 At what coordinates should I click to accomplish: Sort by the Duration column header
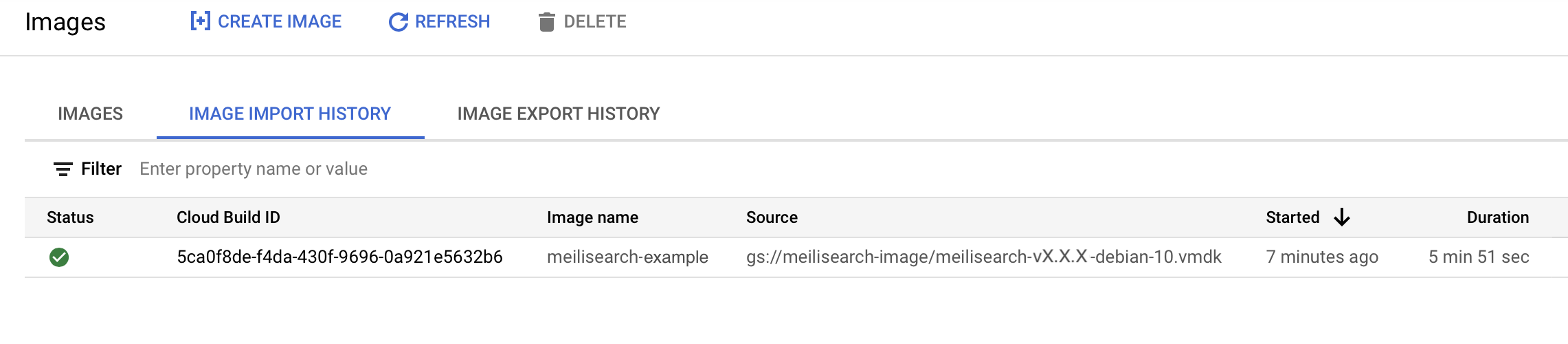pos(1497,217)
